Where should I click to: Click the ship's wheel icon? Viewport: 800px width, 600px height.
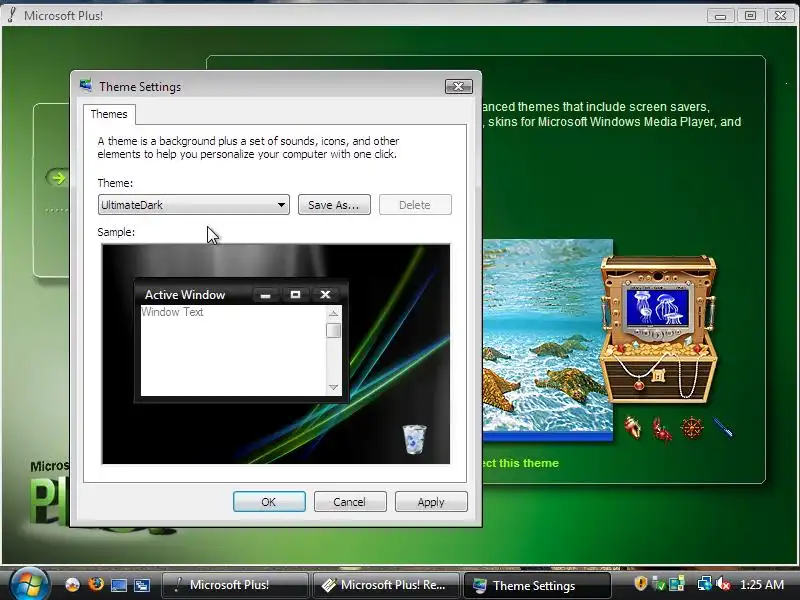(x=692, y=428)
